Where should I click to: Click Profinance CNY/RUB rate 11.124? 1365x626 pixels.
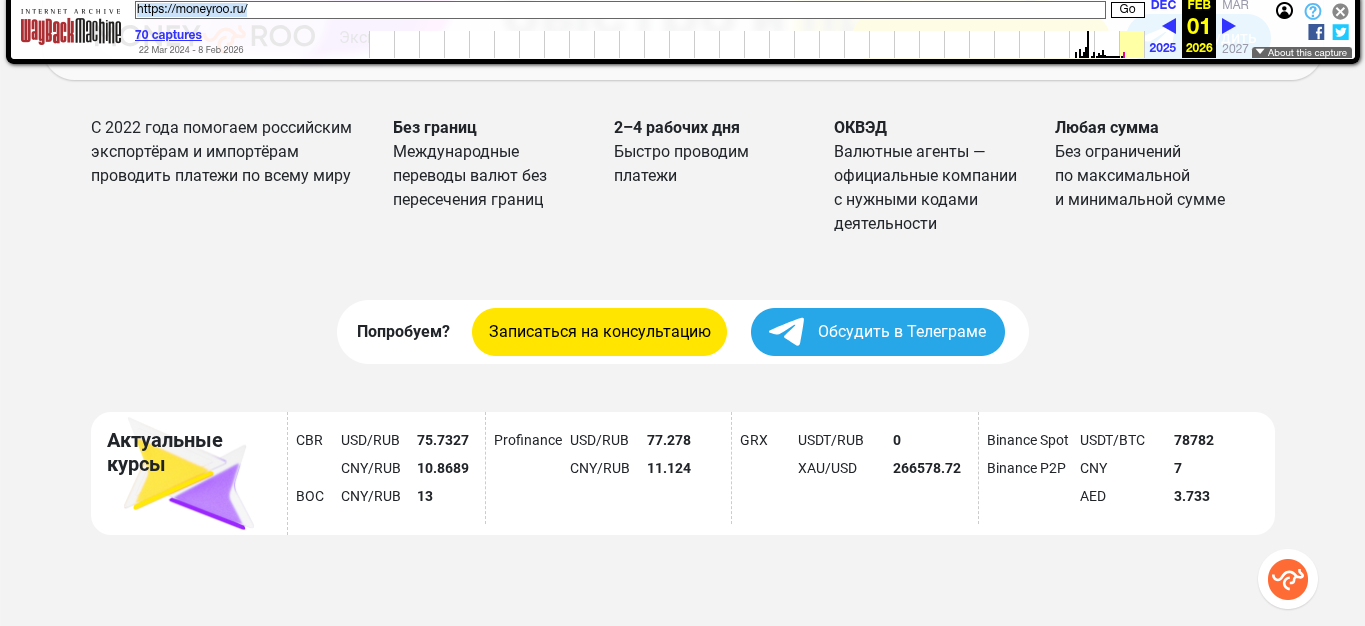click(x=669, y=468)
